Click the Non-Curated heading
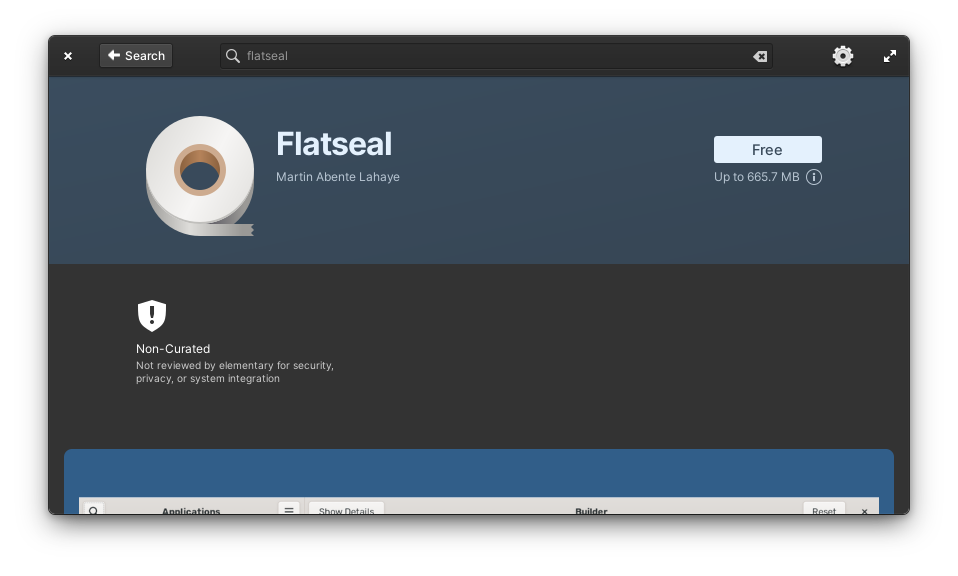958x576 pixels. pyautogui.click(x=173, y=349)
